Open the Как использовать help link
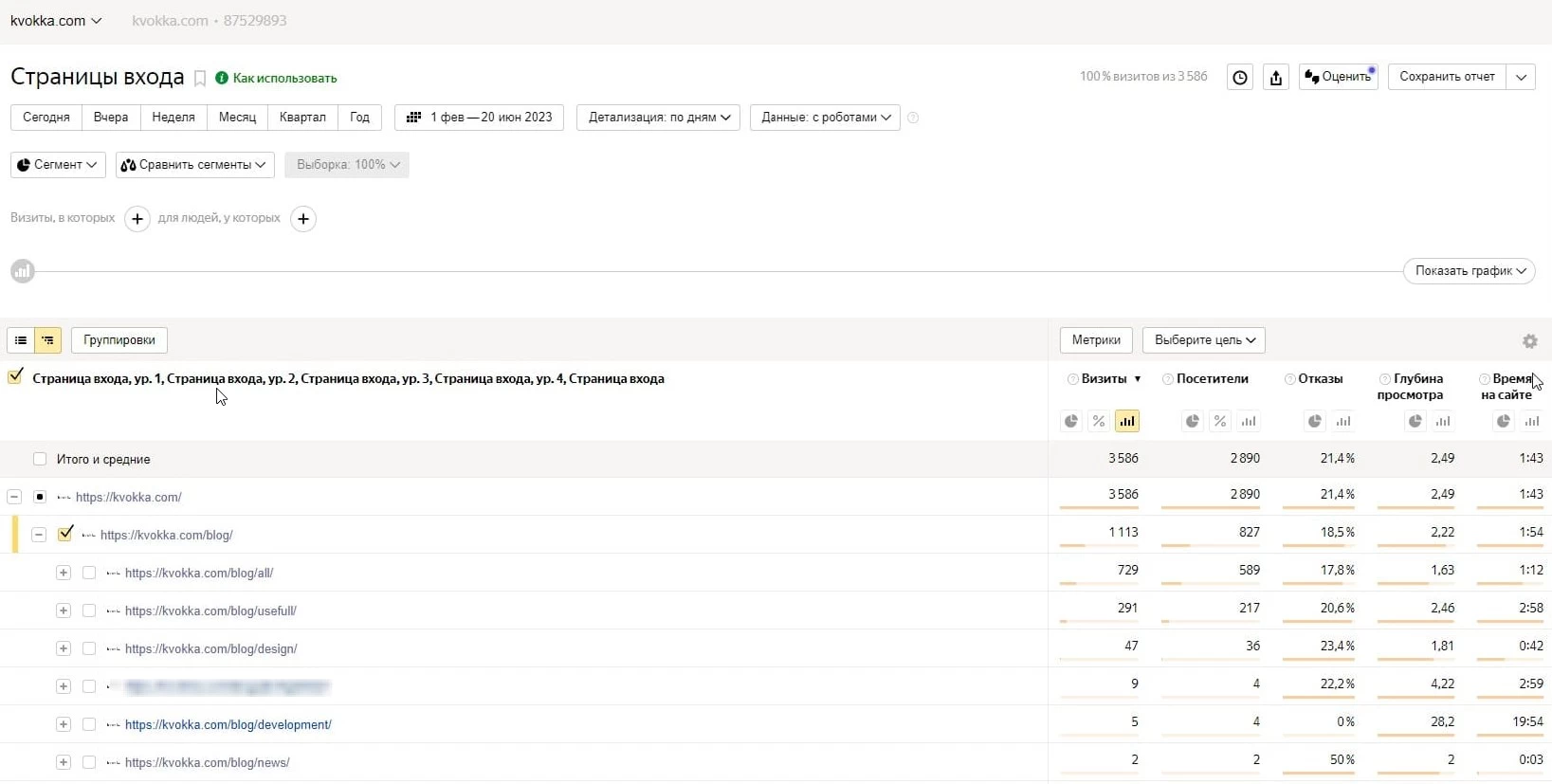Screen dimensions: 1552x784 [x=276, y=79]
